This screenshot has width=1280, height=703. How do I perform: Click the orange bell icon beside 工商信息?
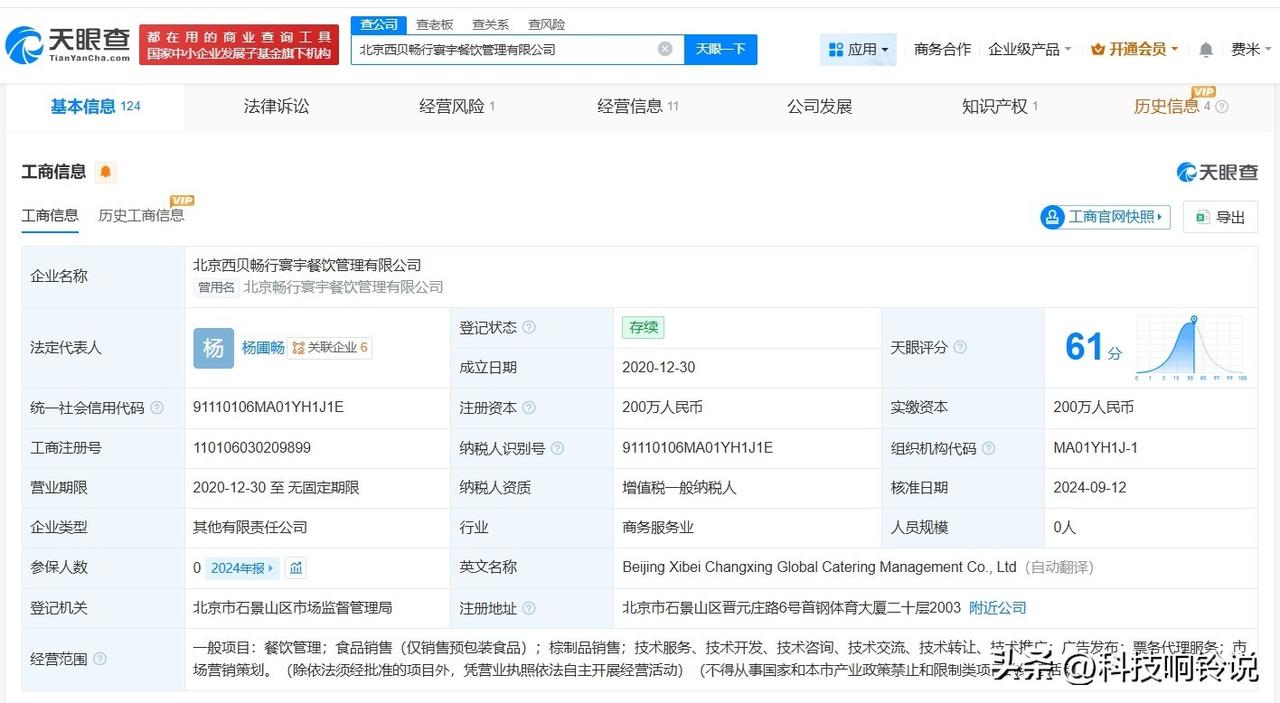(105, 172)
